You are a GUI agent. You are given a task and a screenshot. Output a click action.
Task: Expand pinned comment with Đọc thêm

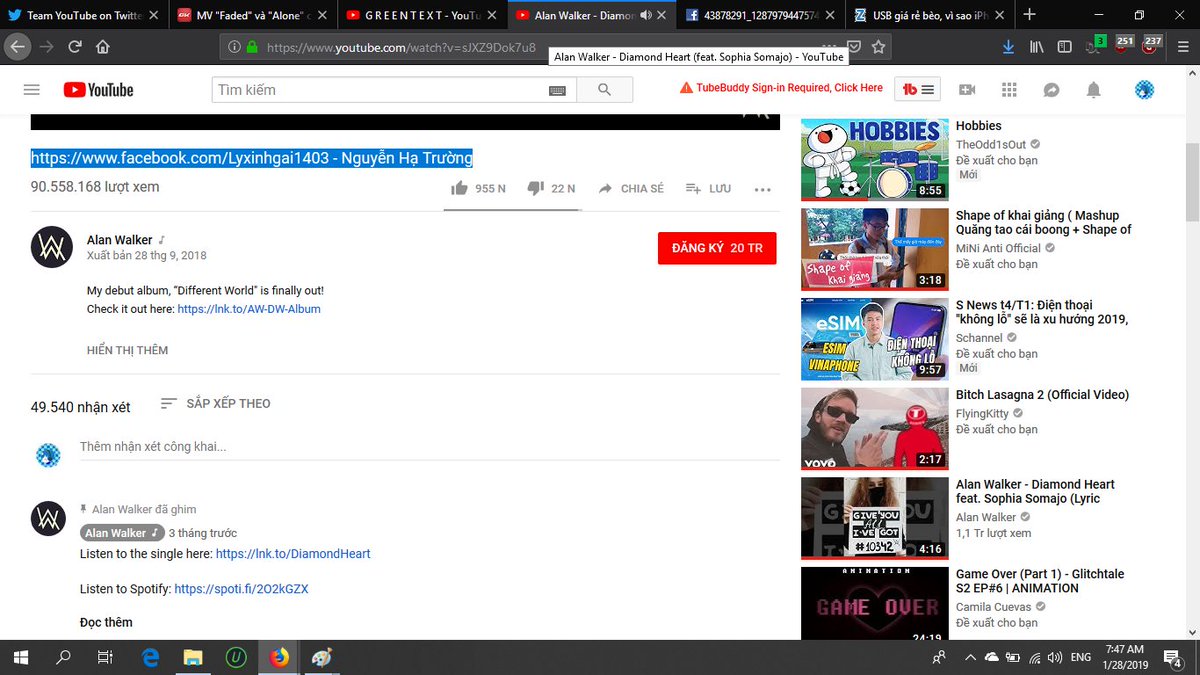106,622
